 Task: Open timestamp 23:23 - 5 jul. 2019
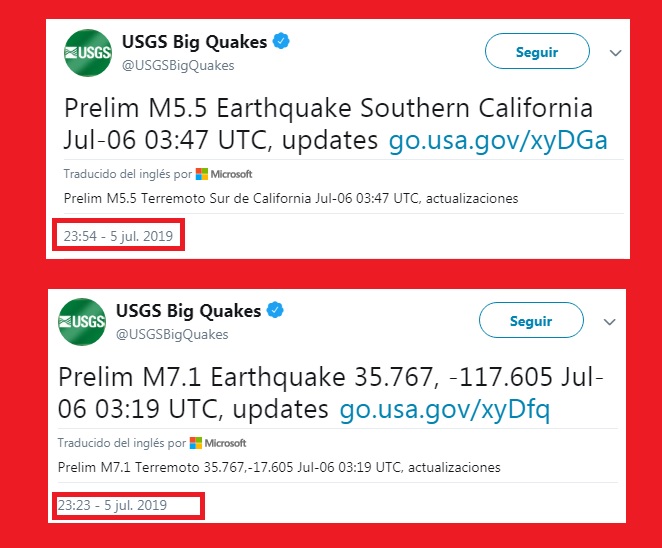112,505
